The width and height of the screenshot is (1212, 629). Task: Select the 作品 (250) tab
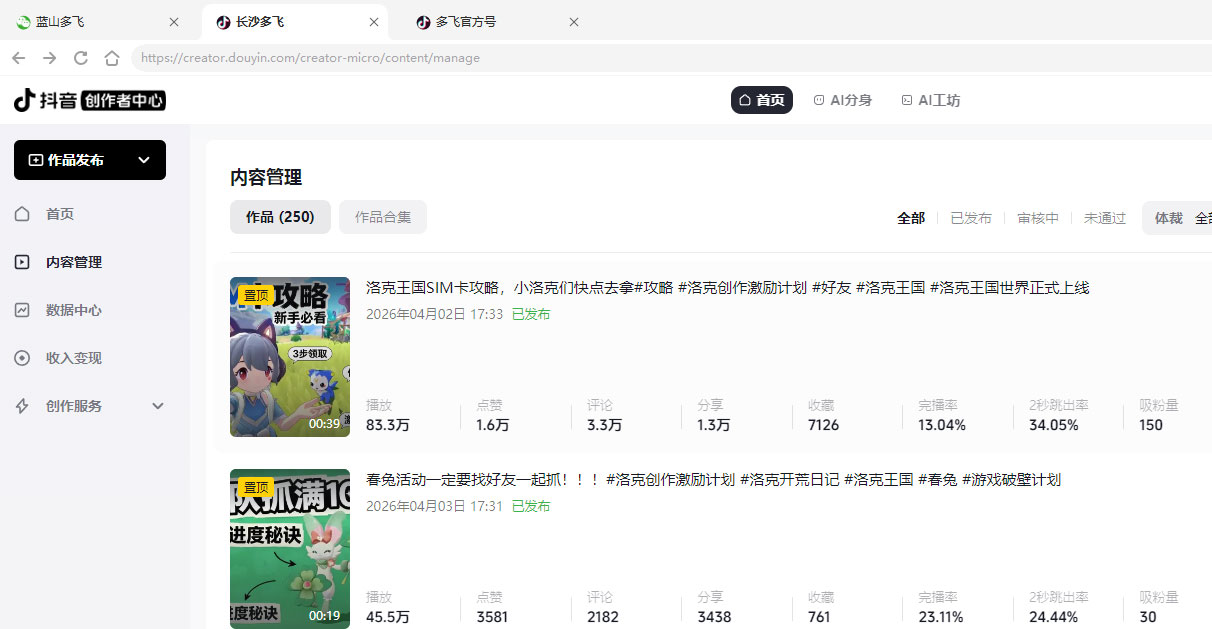coord(280,217)
